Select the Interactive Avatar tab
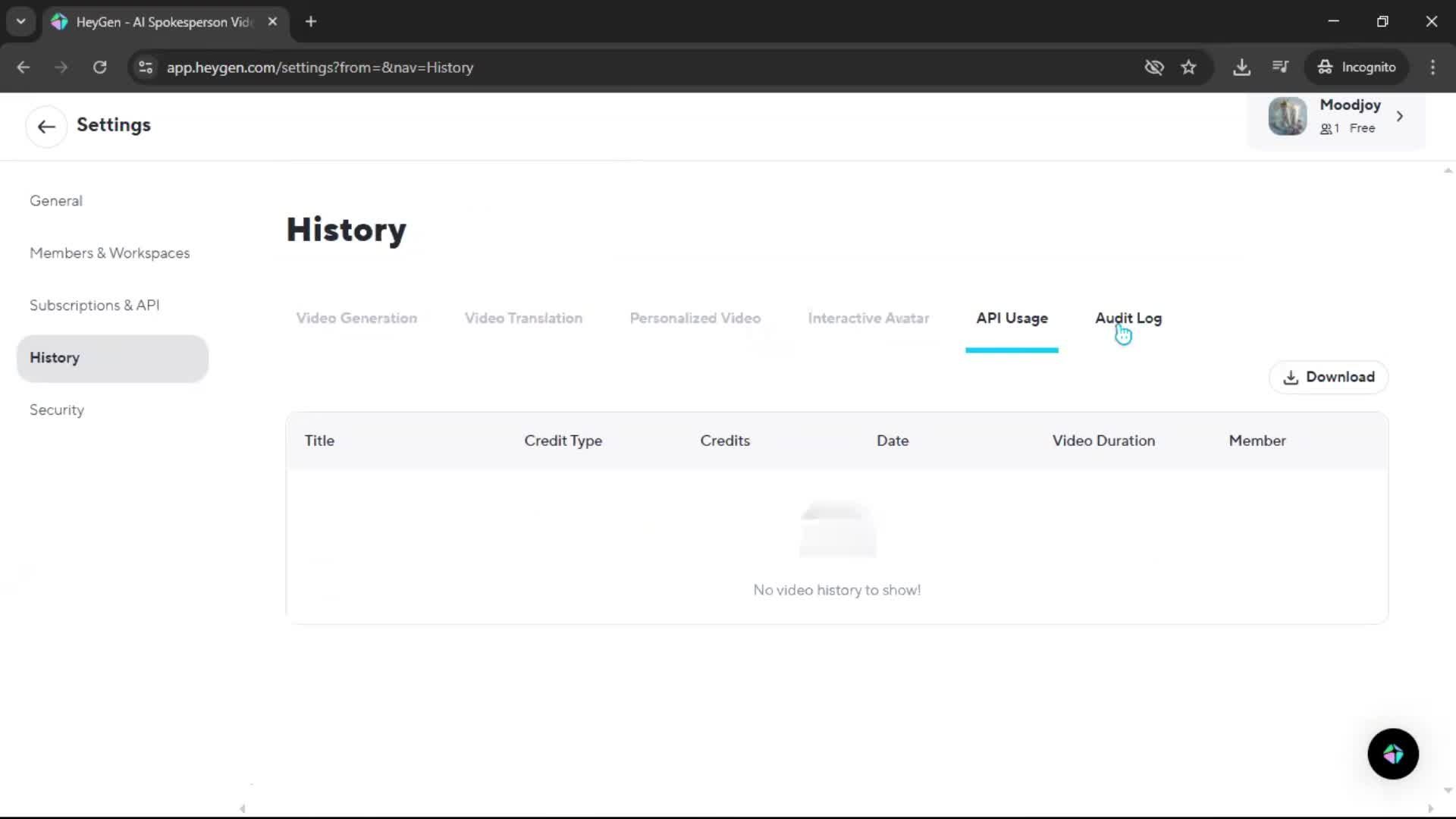 pyautogui.click(x=868, y=318)
